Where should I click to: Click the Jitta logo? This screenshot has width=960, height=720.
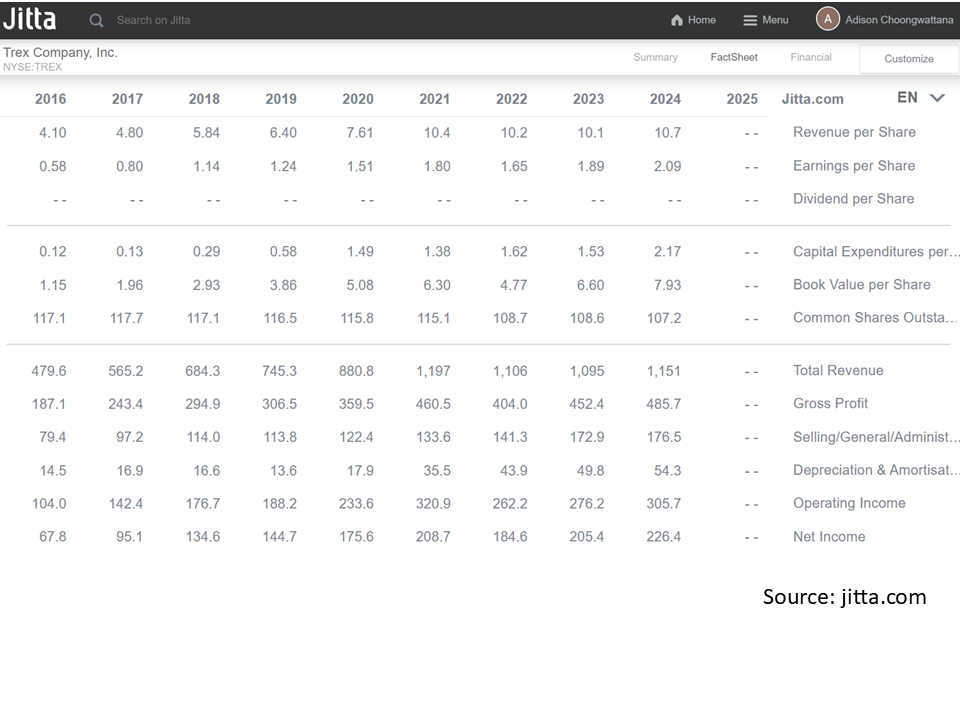click(x=30, y=19)
